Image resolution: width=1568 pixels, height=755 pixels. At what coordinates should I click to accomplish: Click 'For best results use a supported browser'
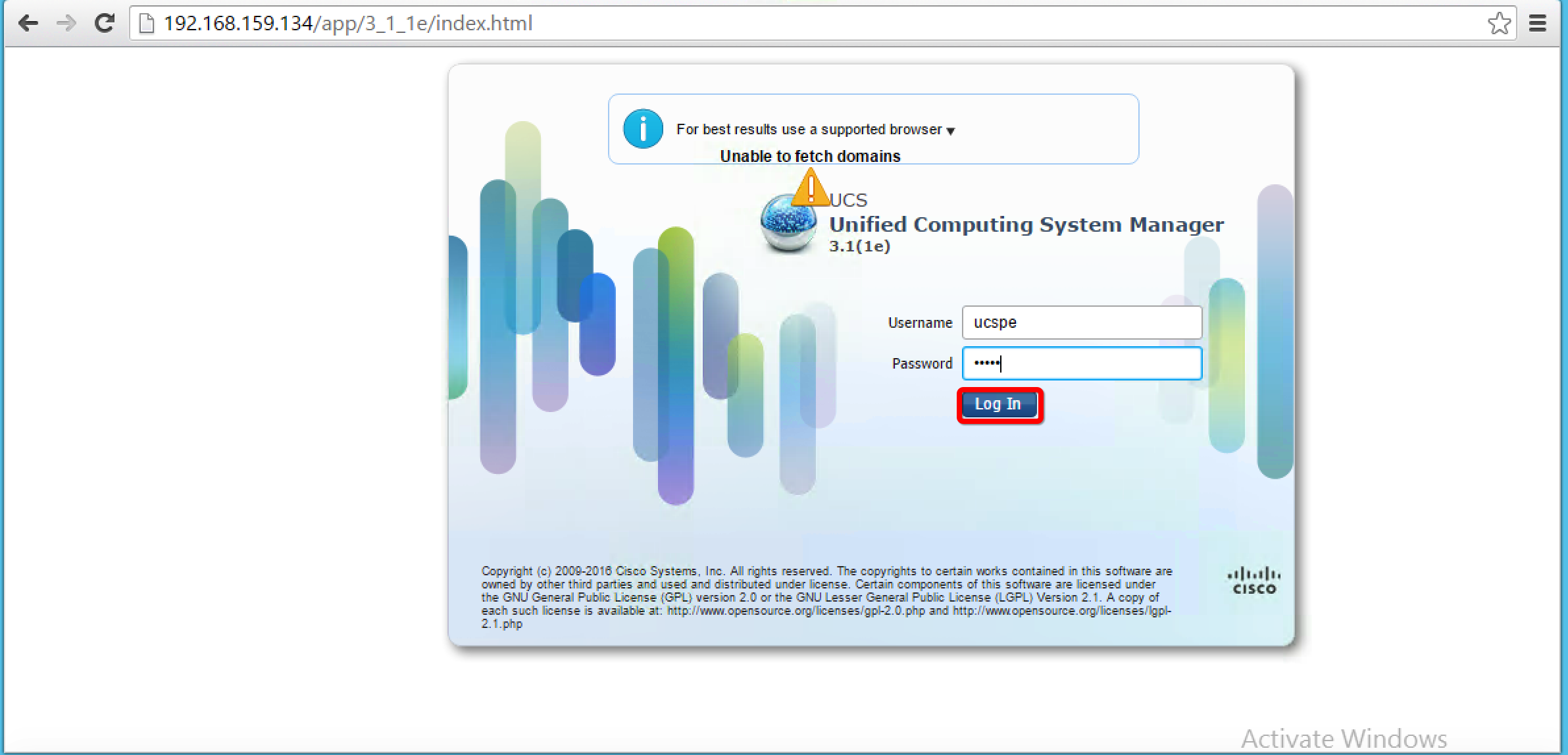[809, 130]
